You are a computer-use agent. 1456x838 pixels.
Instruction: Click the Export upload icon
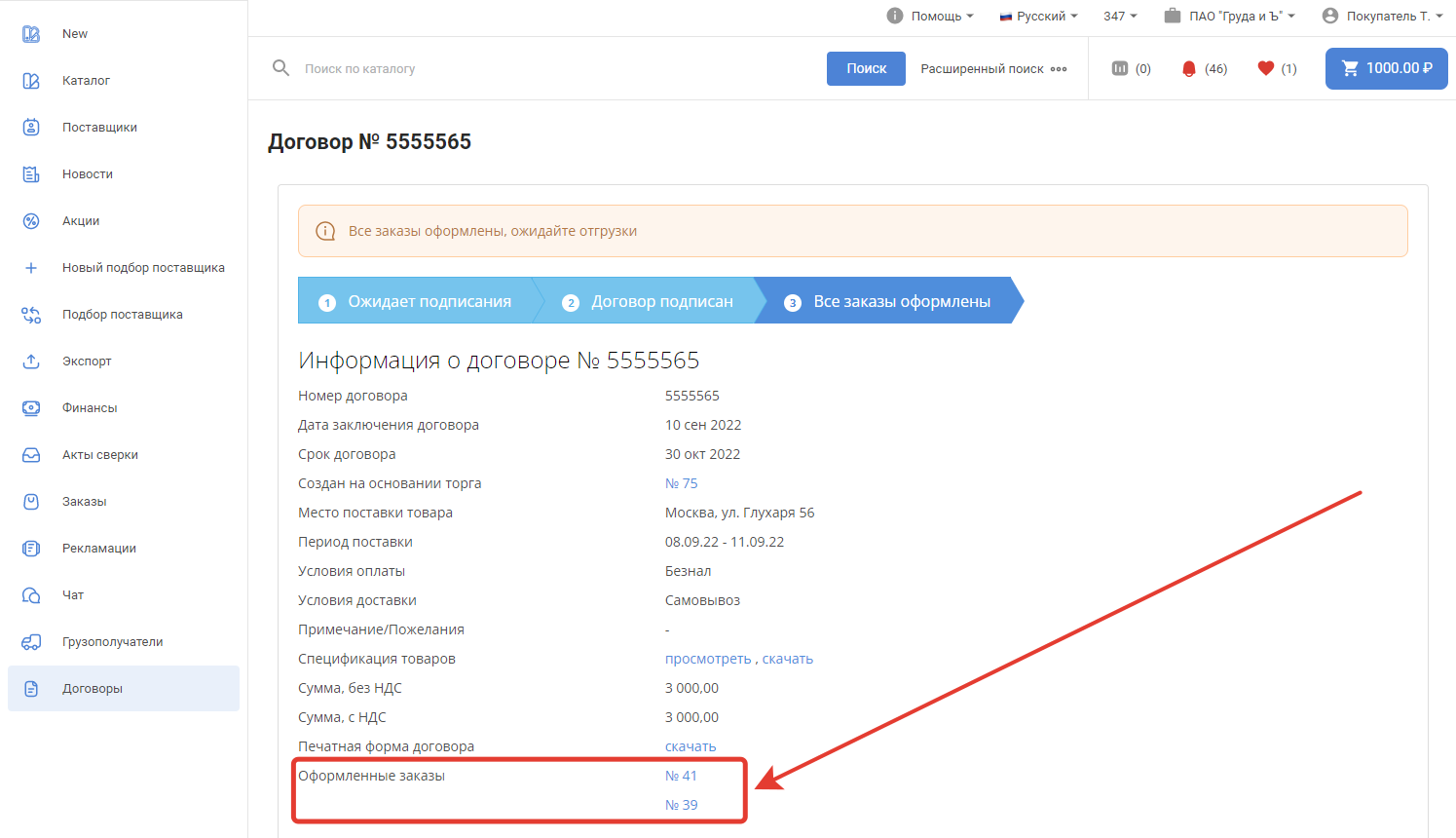coord(31,362)
